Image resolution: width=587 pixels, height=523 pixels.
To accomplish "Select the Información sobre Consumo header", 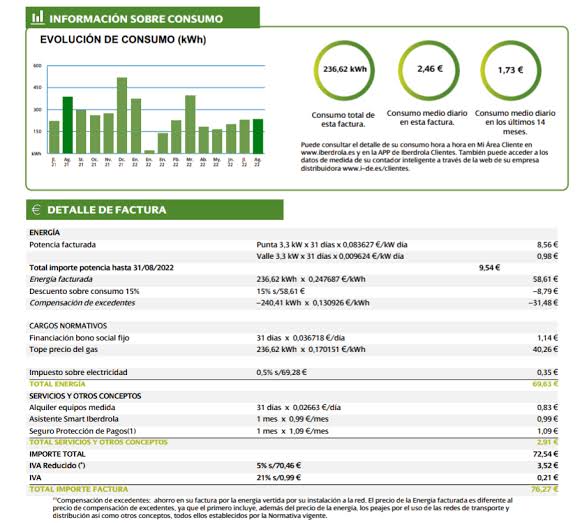I will click(x=143, y=18).
